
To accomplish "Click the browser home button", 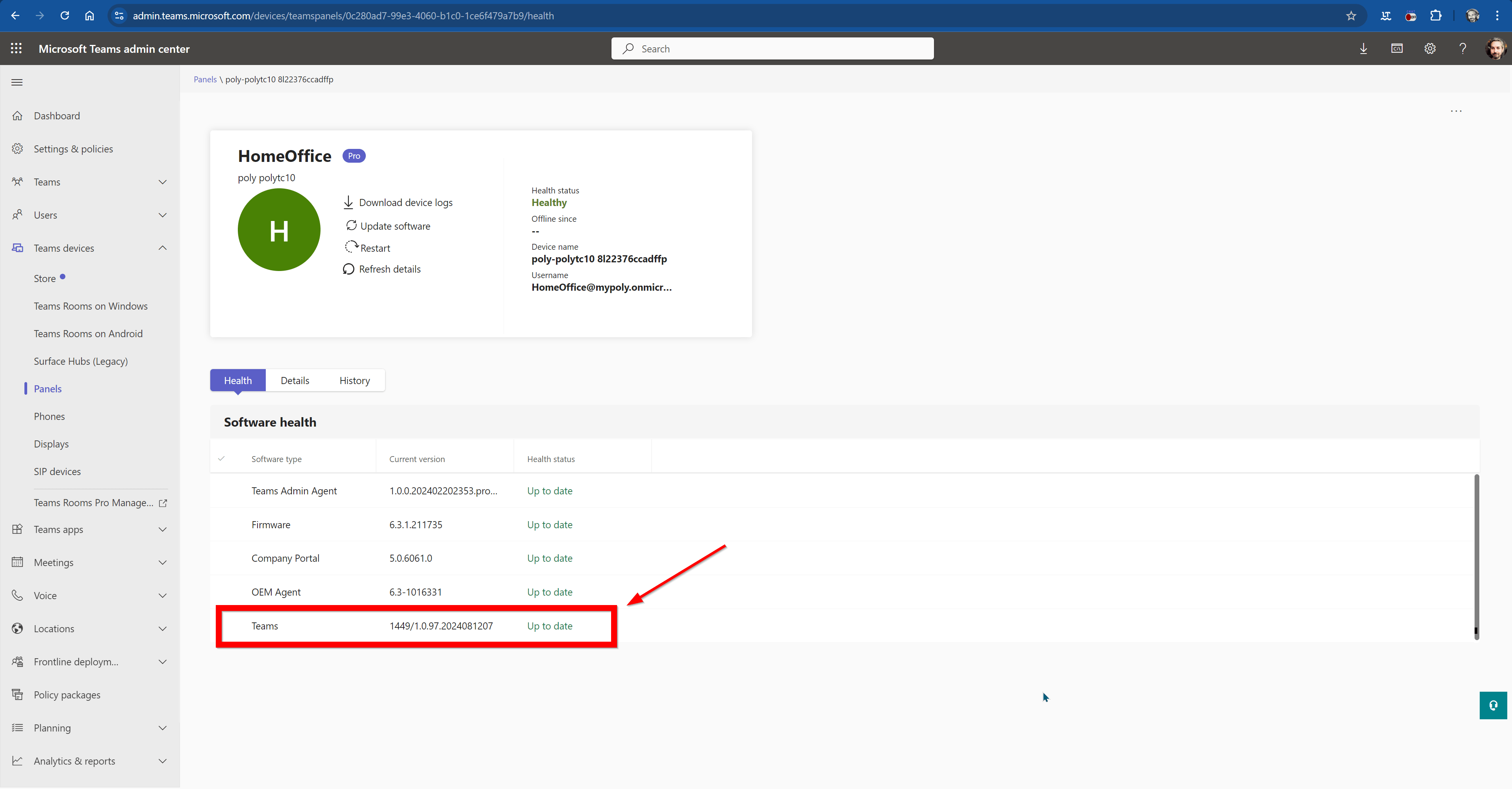I will pos(89,16).
